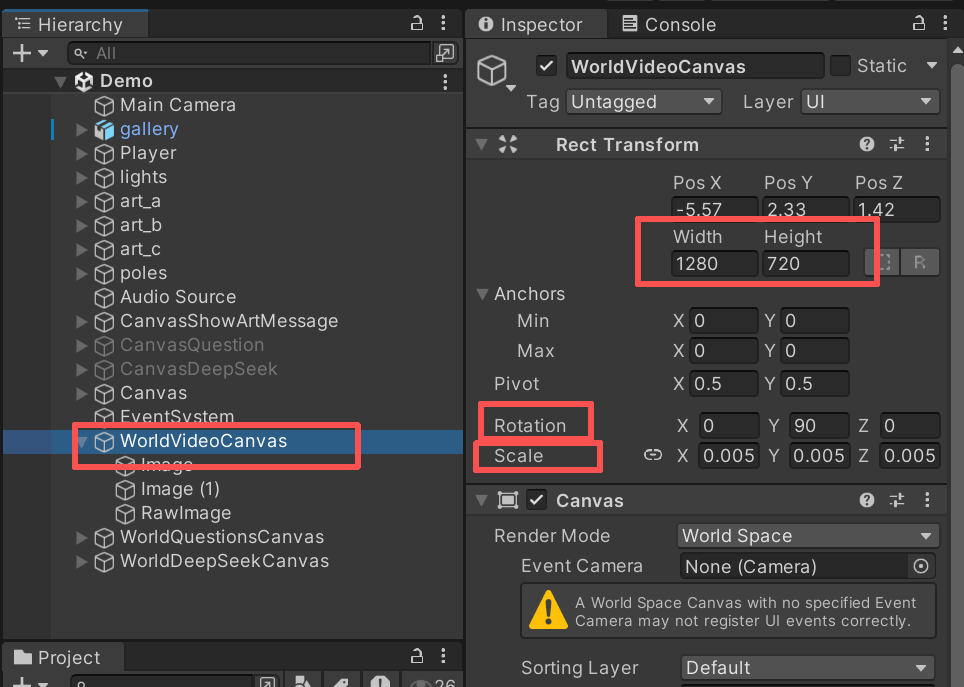The height and width of the screenshot is (687, 964).
Task: Click Rotation Y field showing 90
Action: pyautogui.click(x=819, y=426)
